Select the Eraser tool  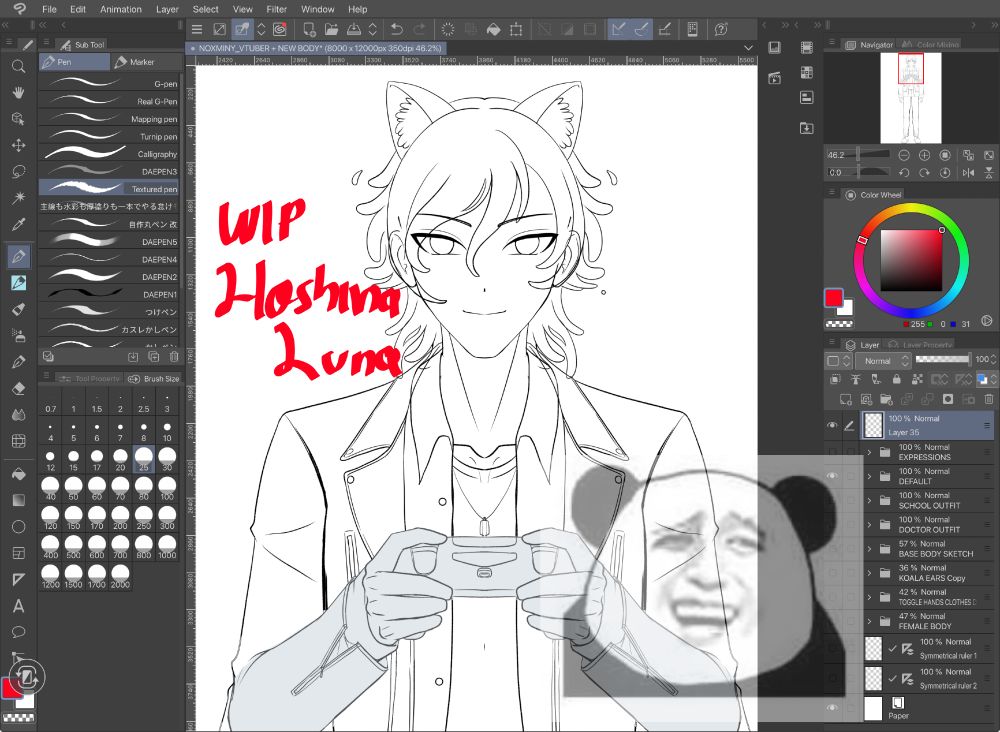18,388
